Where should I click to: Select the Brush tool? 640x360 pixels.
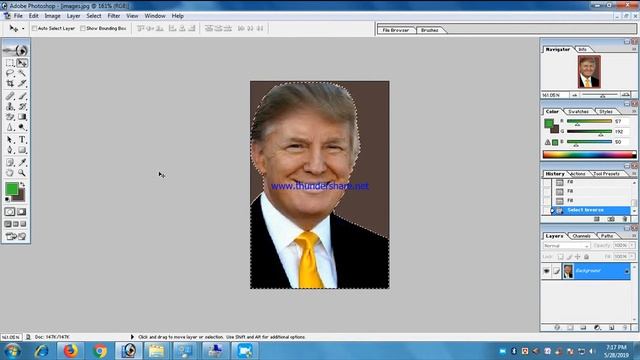(22, 96)
